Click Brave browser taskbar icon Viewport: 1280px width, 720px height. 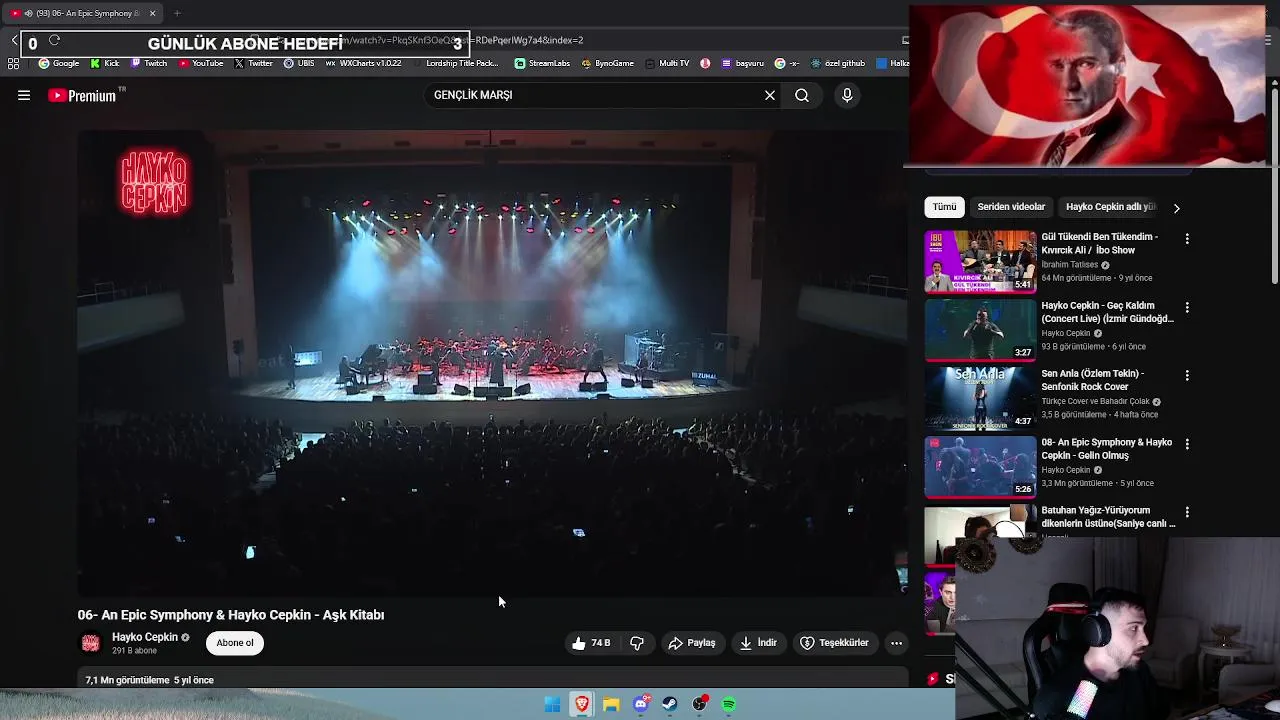tap(582, 705)
